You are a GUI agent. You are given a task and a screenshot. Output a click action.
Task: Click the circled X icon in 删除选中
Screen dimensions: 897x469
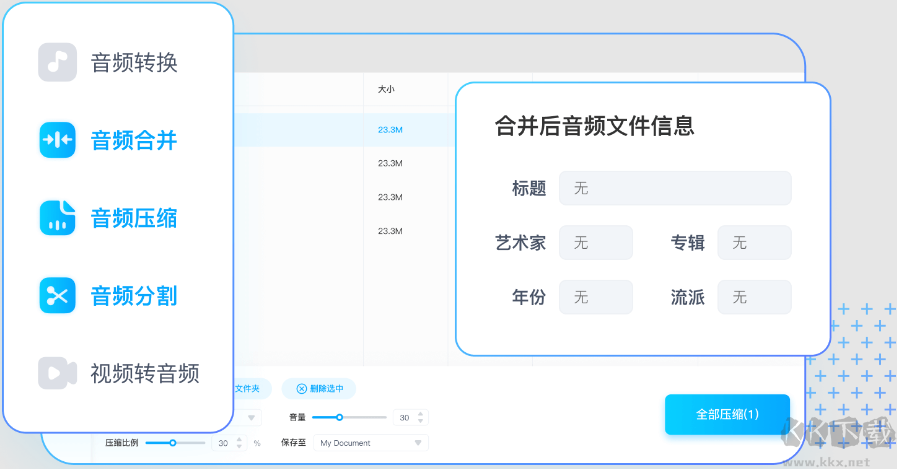(x=301, y=389)
